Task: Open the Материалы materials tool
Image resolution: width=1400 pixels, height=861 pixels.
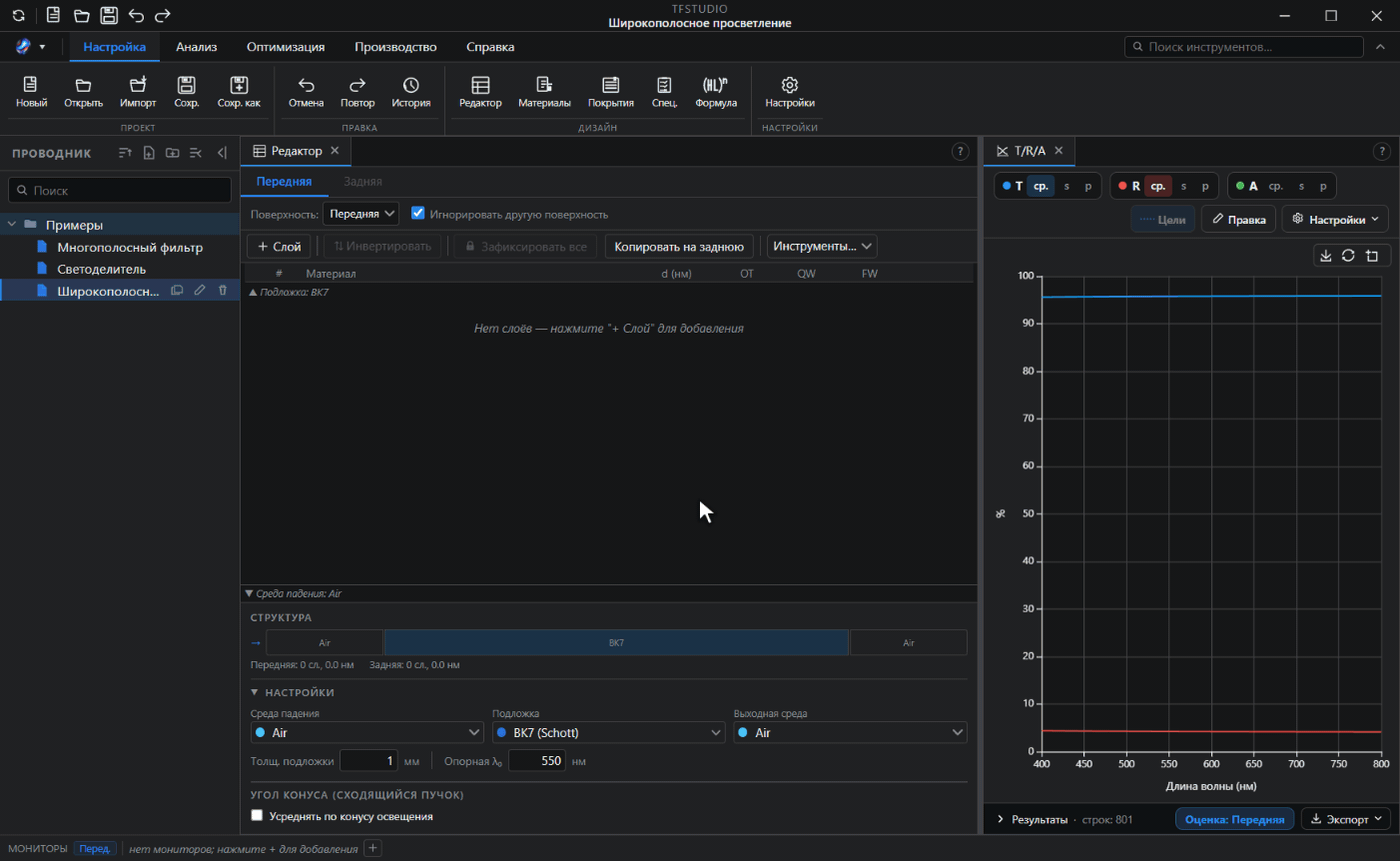Action: [544, 92]
